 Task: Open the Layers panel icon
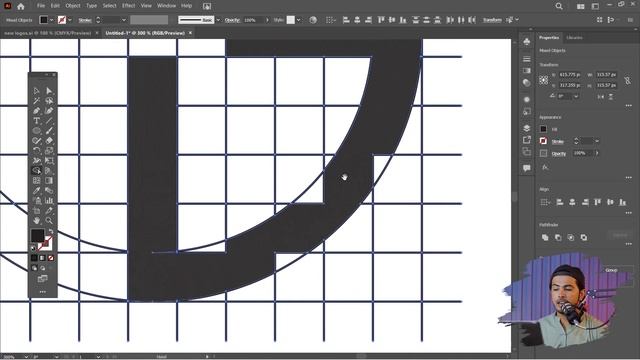point(527,128)
